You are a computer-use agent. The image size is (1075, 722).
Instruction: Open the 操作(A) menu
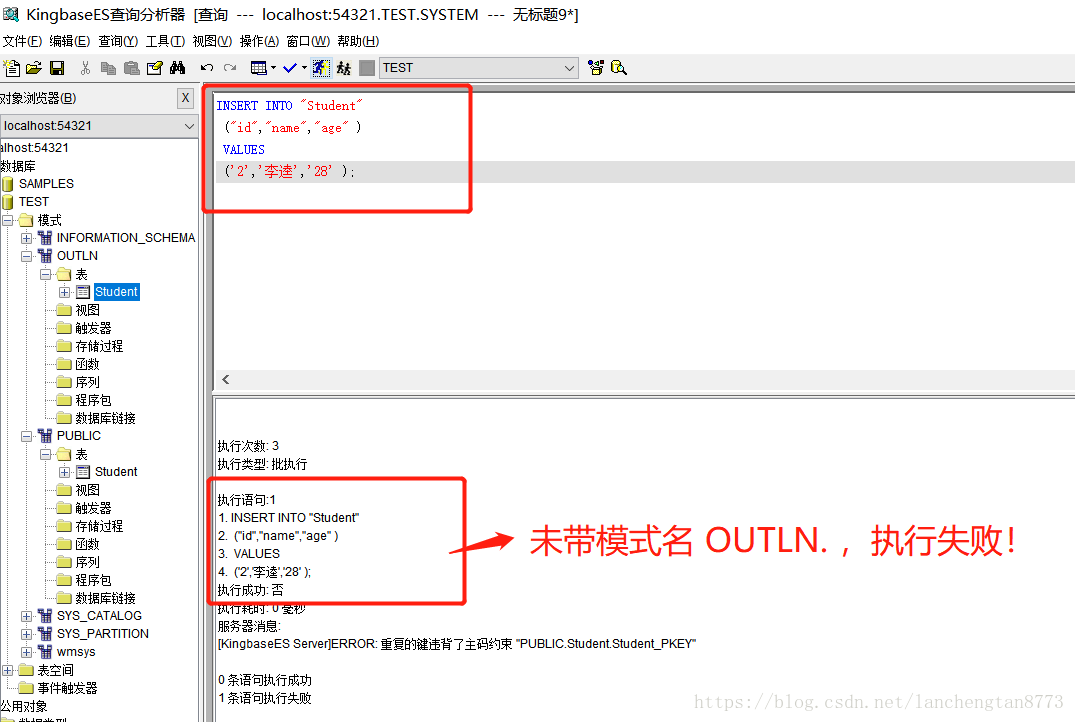pos(259,41)
